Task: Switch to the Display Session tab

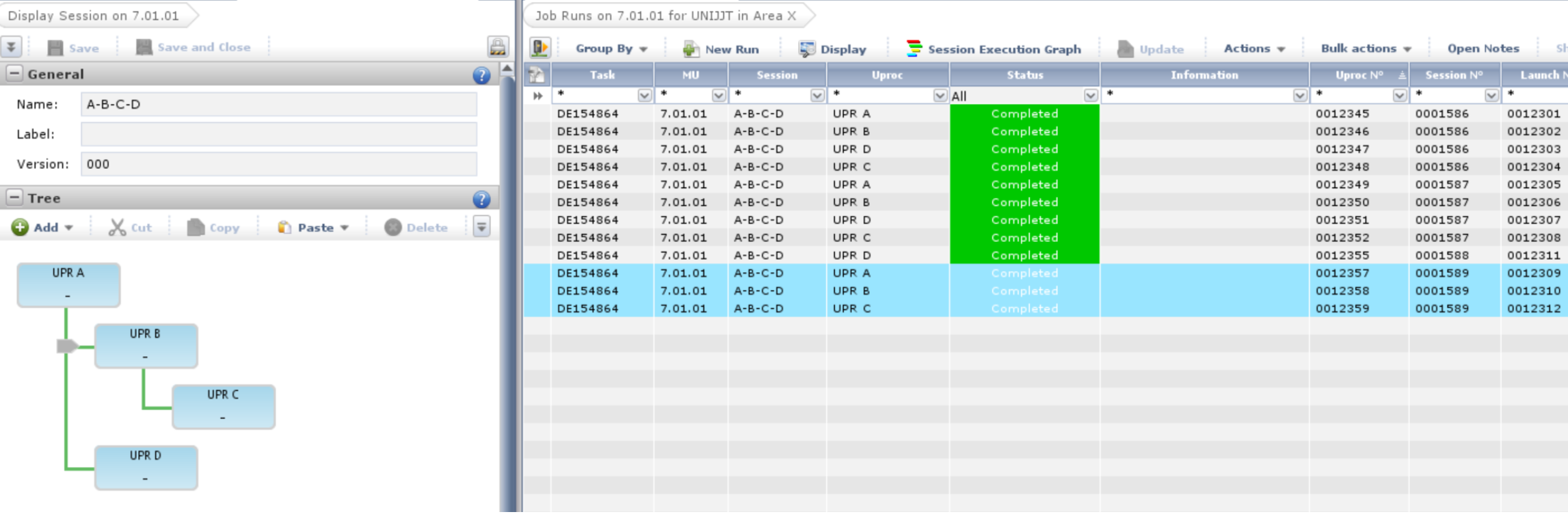Action: coord(94,15)
